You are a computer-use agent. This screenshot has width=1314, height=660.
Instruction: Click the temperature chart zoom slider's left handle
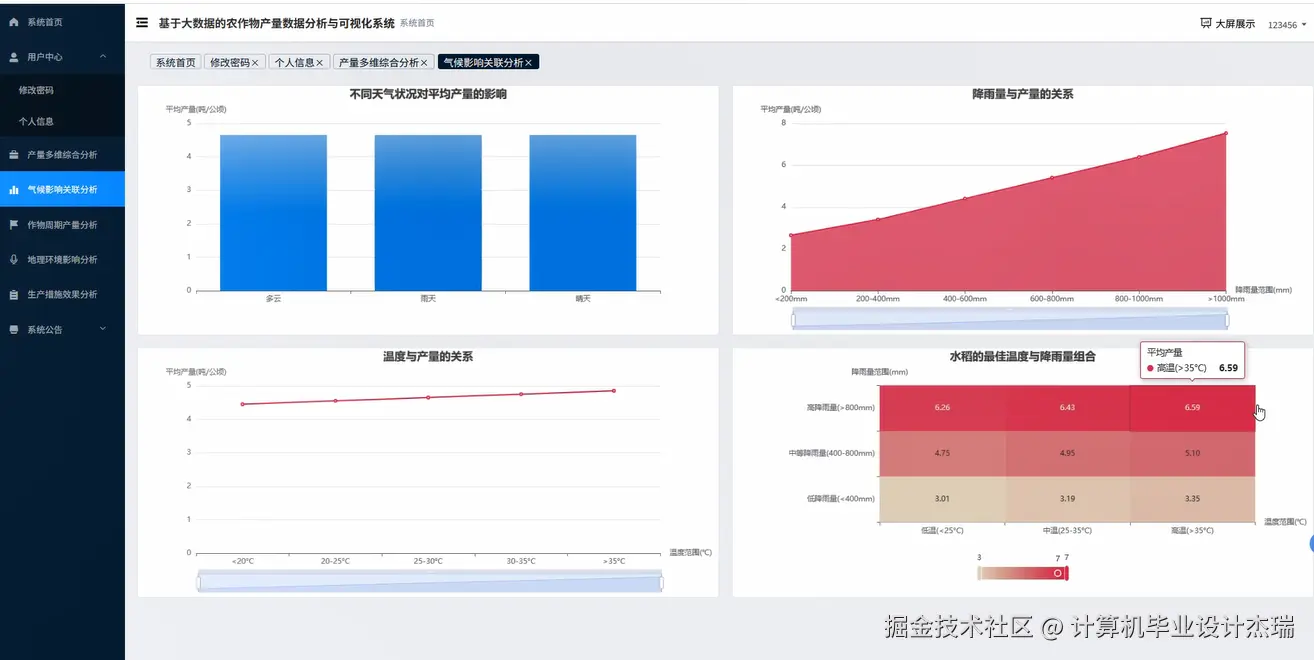[199, 582]
